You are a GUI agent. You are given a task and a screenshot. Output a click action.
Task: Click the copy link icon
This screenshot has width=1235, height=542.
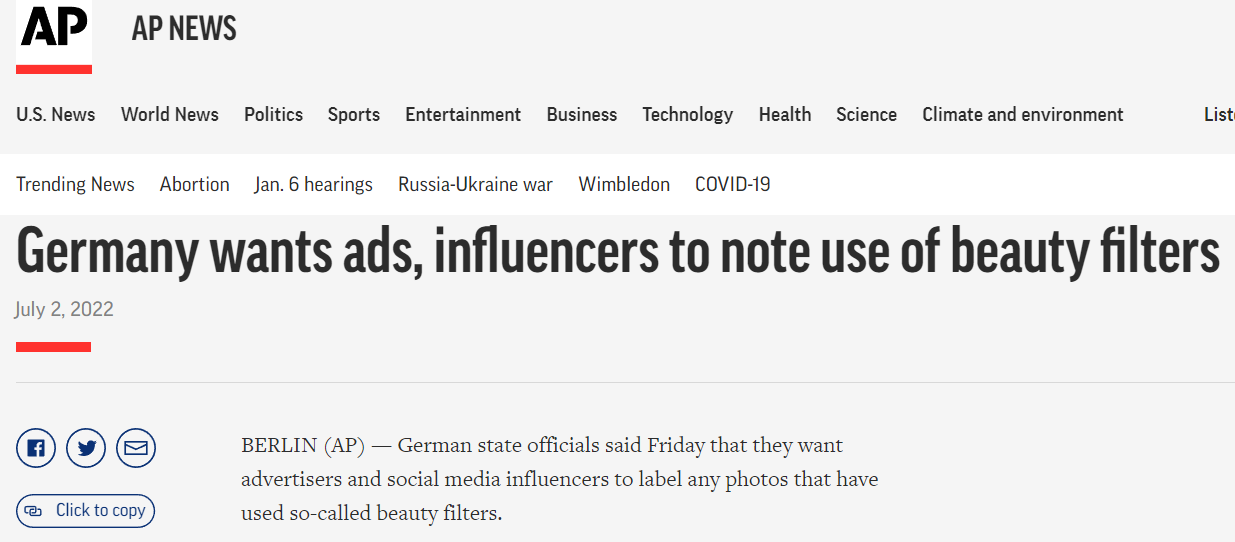pos(34,511)
